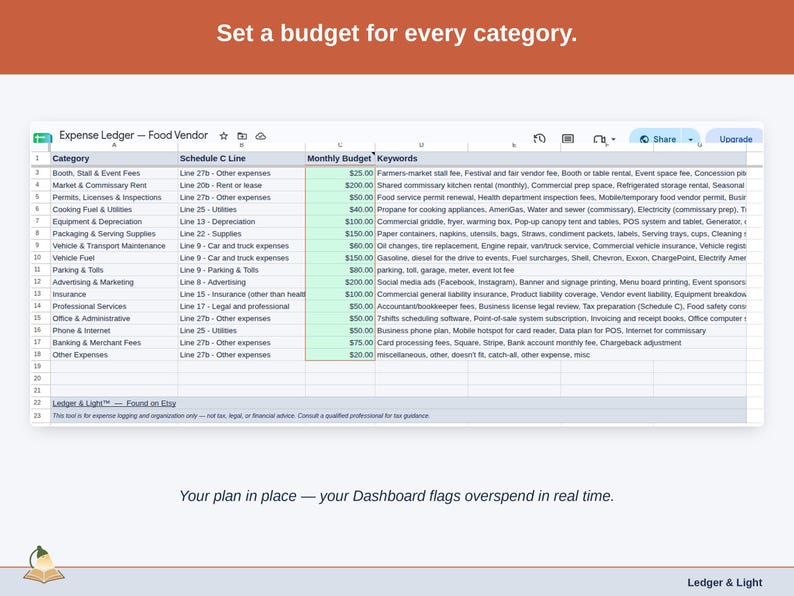Image resolution: width=794 pixels, height=596 pixels.
Task: Select Office & Administrative cell
Action: (x=114, y=319)
